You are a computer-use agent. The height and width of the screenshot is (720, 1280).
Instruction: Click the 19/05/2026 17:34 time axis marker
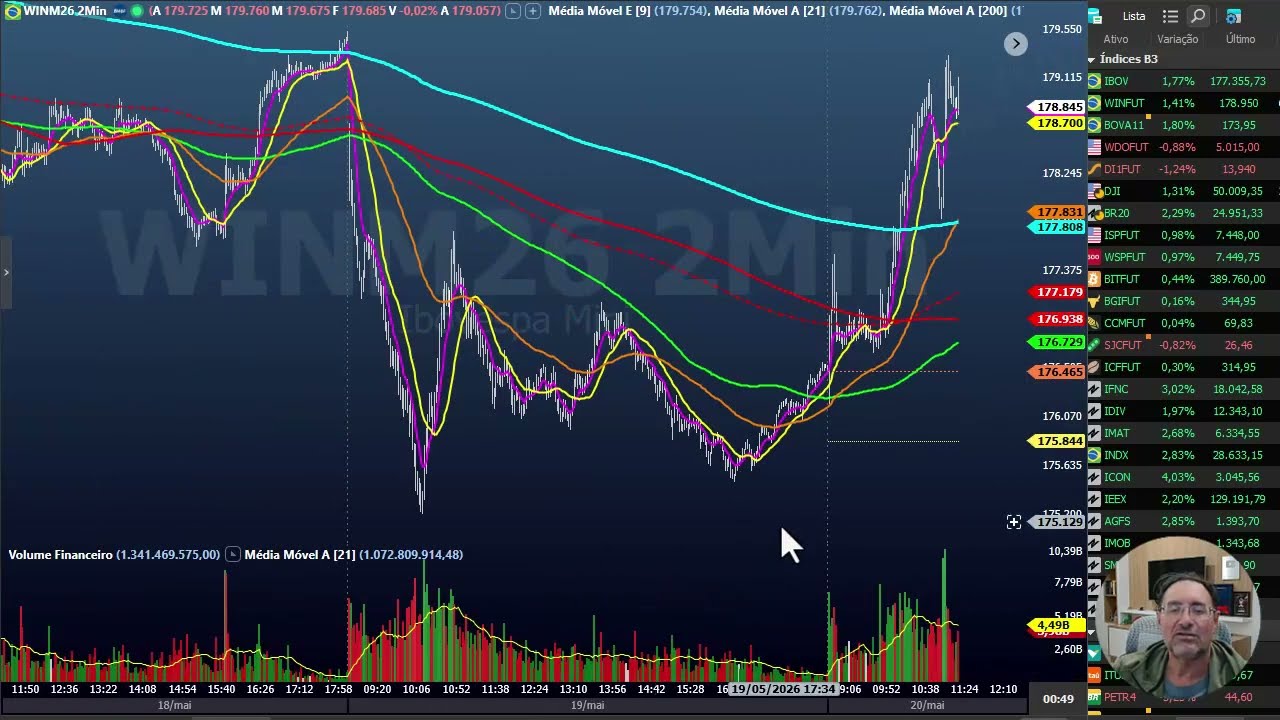tap(783, 689)
